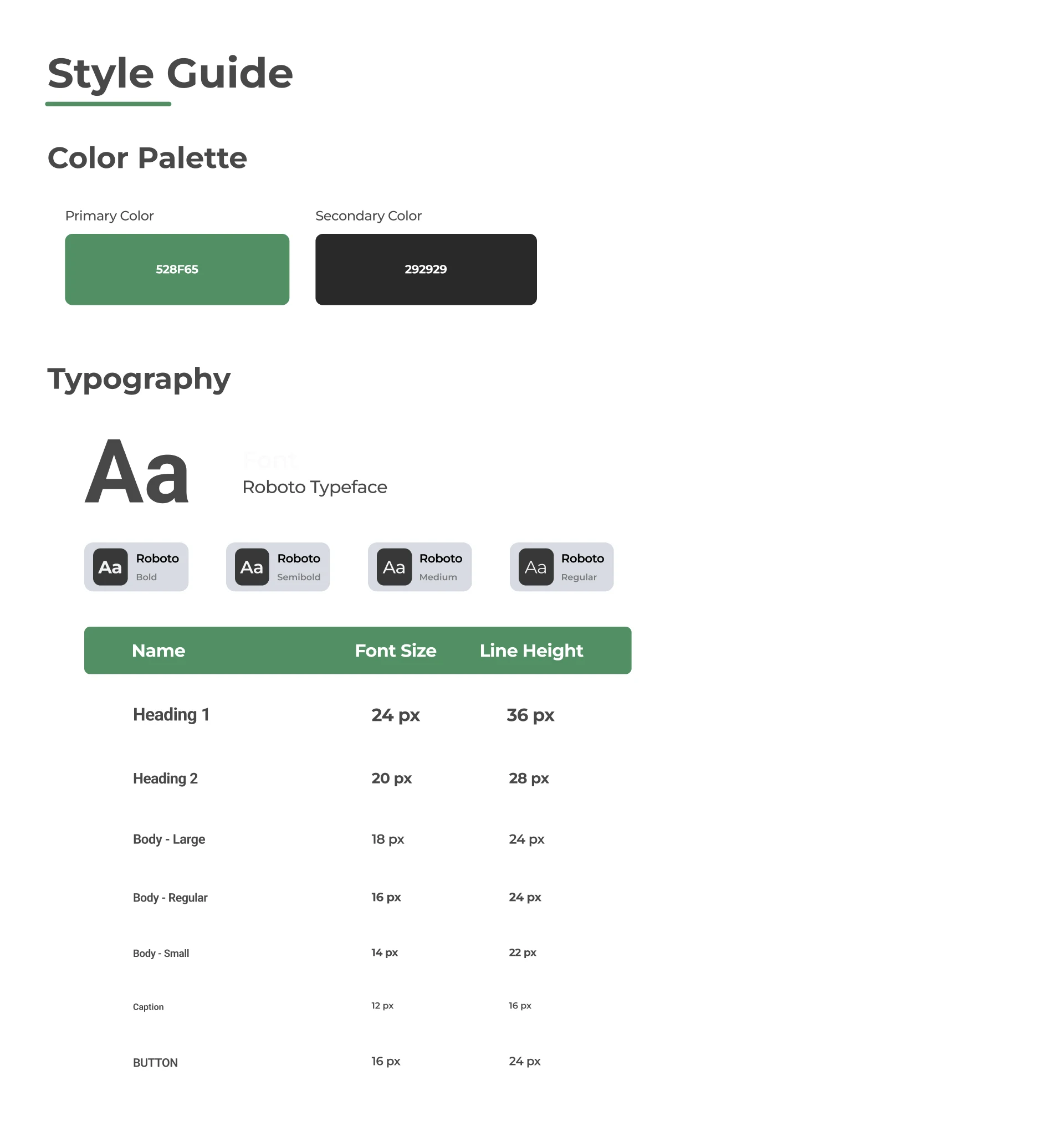Click the Roboto Medium Aa icon

click(393, 566)
